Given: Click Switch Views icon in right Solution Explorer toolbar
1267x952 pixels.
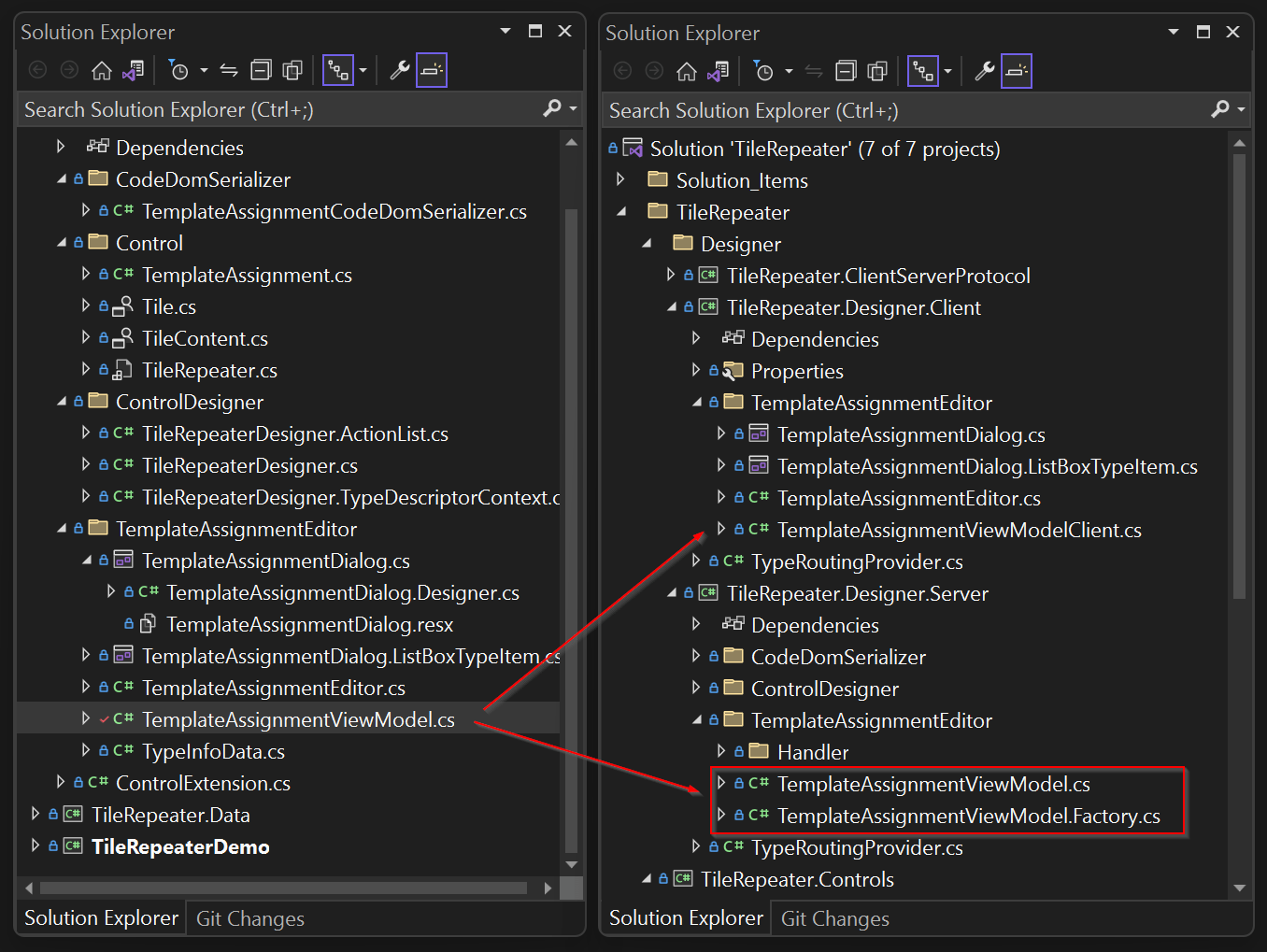Looking at the screenshot, I should pyautogui.click(x=719, y=71).
